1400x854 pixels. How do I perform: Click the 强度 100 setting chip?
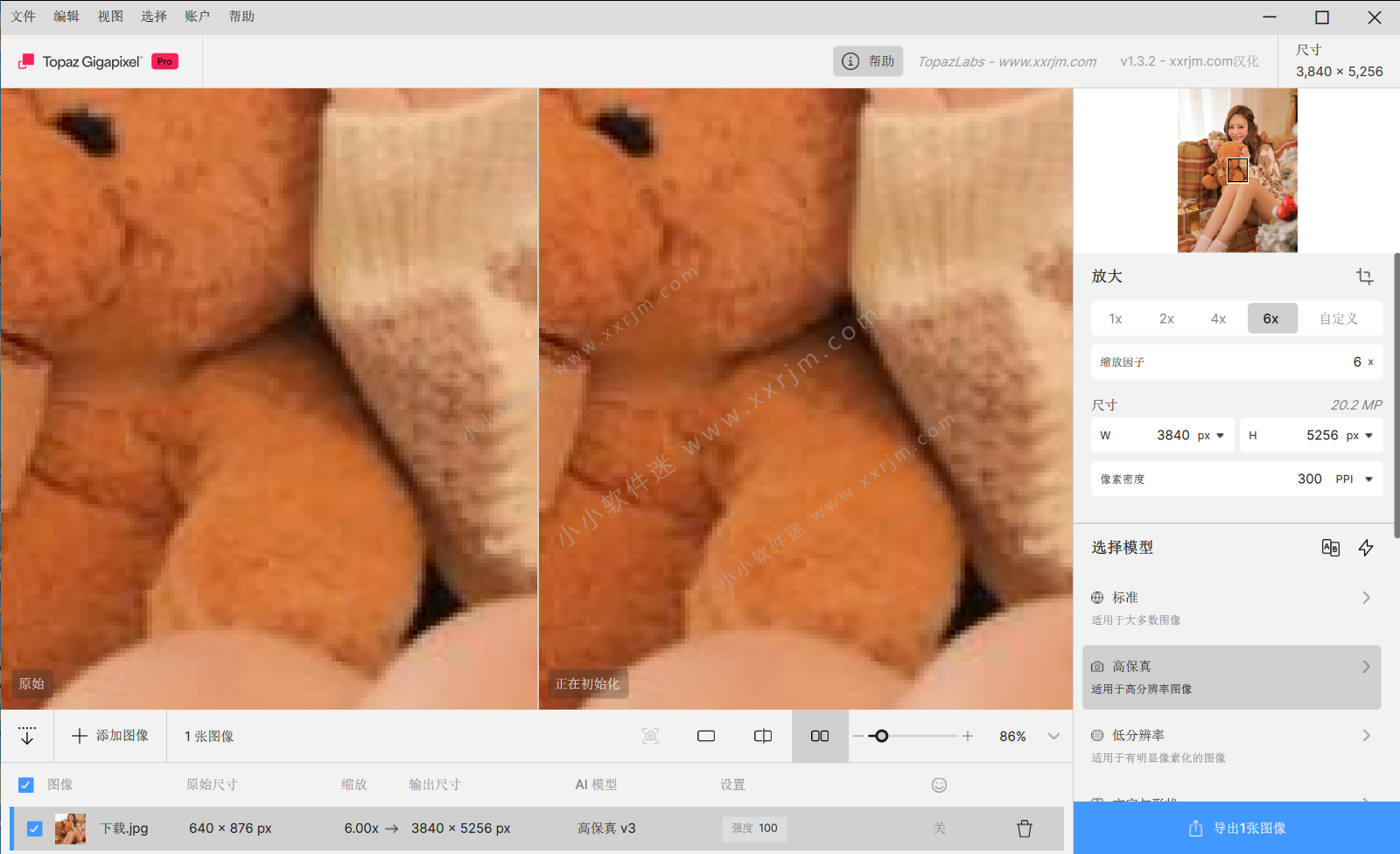point(755,829)
